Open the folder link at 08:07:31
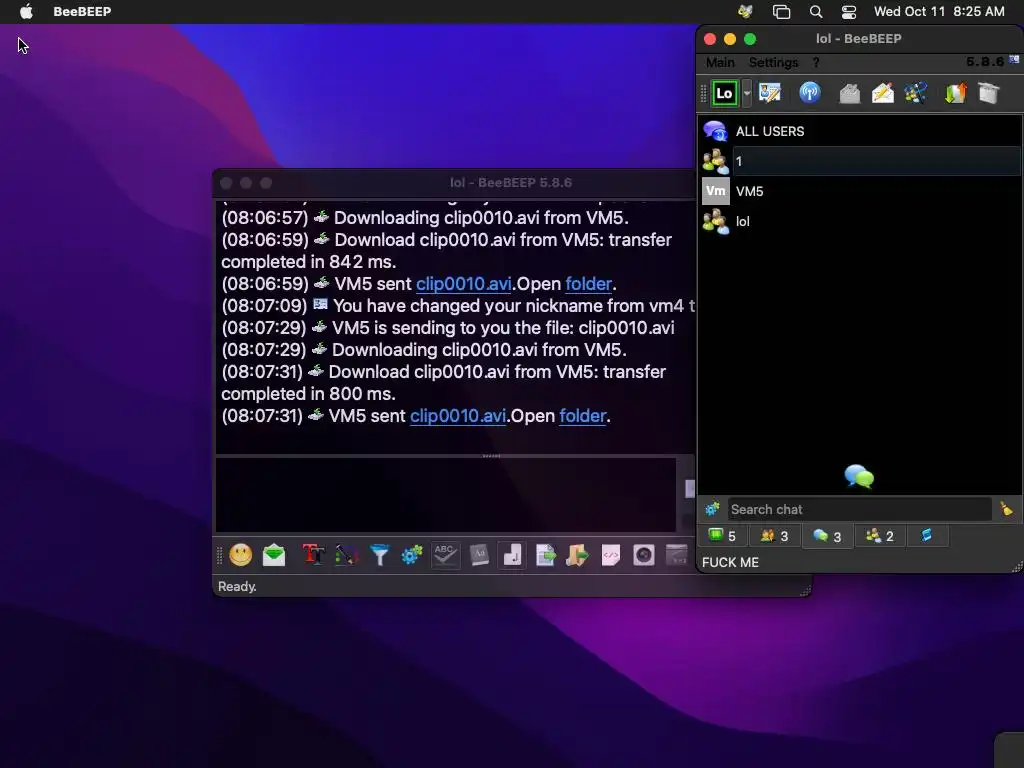Screen dimensions: 1024x768 tap(583, 416)
